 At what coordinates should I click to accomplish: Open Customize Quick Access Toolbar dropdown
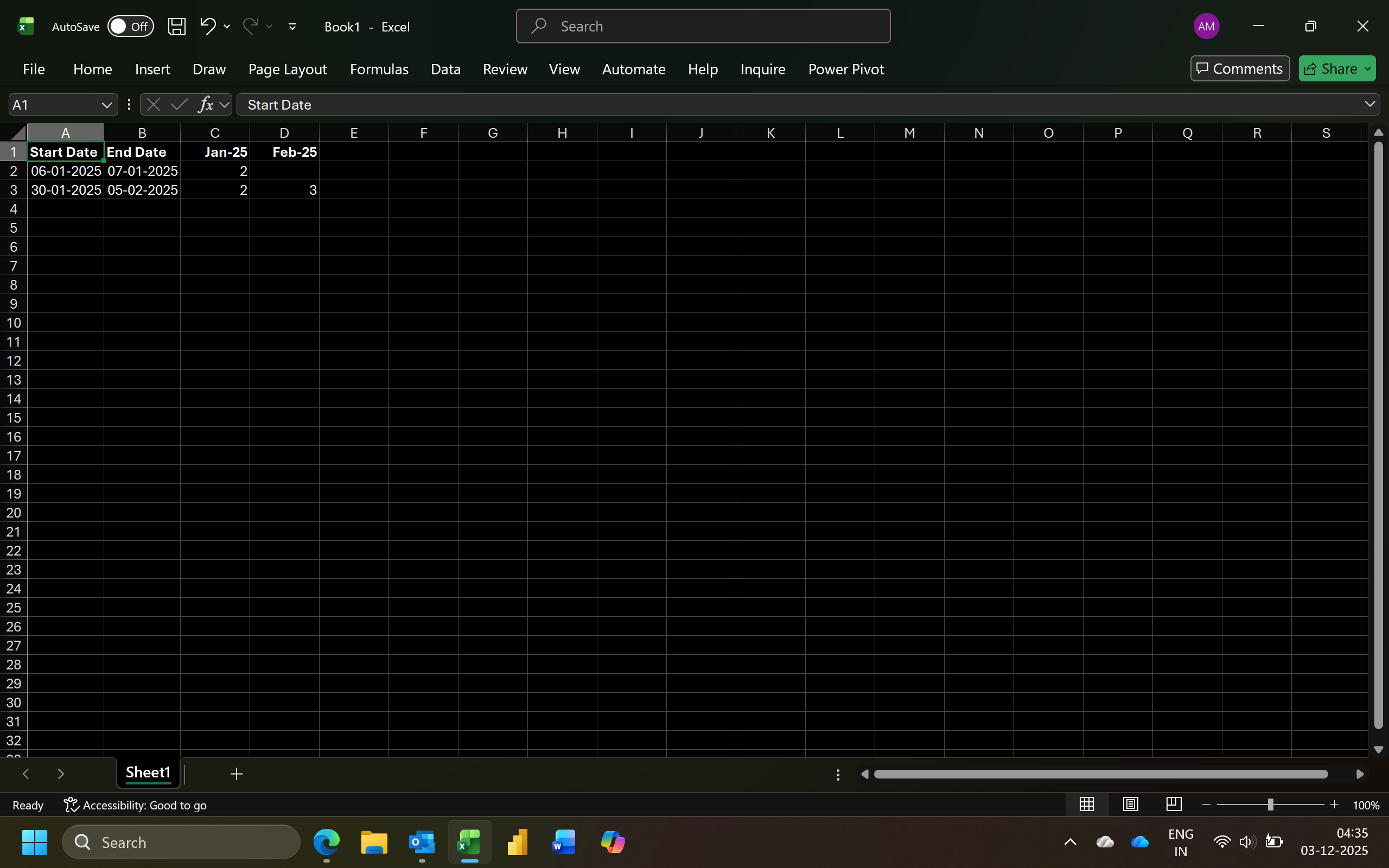click(292, 27)
